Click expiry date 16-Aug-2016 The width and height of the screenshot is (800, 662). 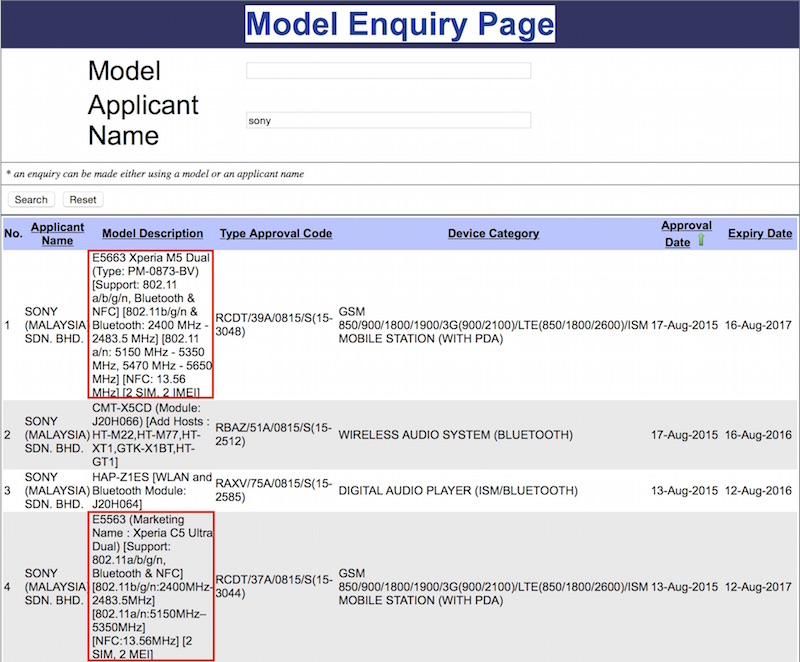tap(758, 435)
